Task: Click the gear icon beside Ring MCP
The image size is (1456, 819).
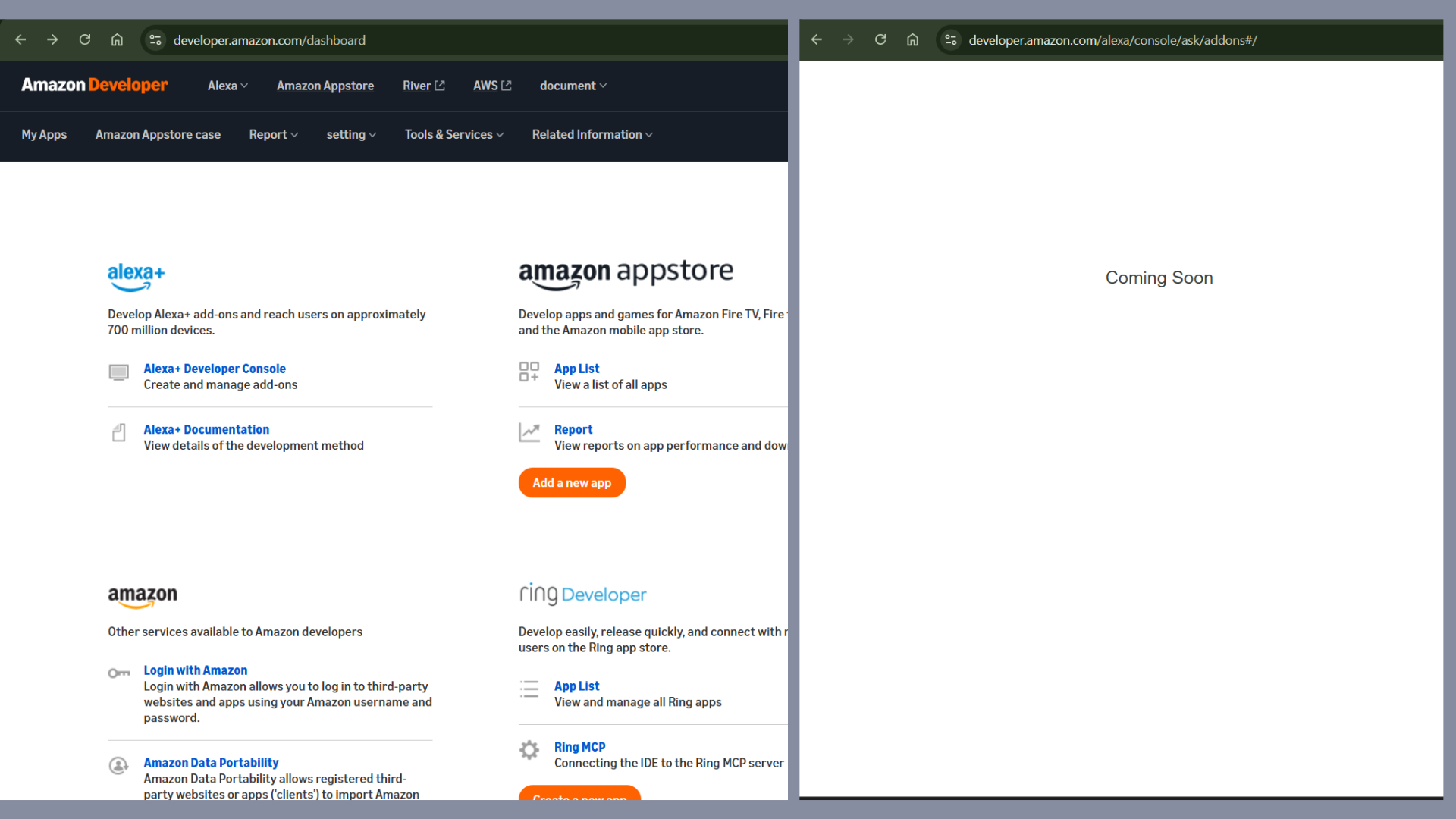Action: (x=529, y=750)
